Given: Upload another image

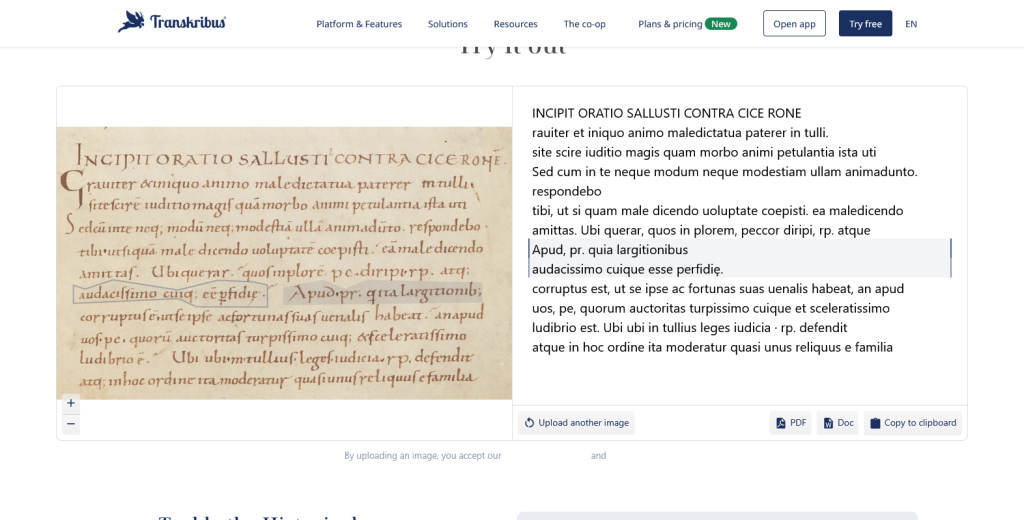Looking at the screenshot, I should [x=576, y=423].
